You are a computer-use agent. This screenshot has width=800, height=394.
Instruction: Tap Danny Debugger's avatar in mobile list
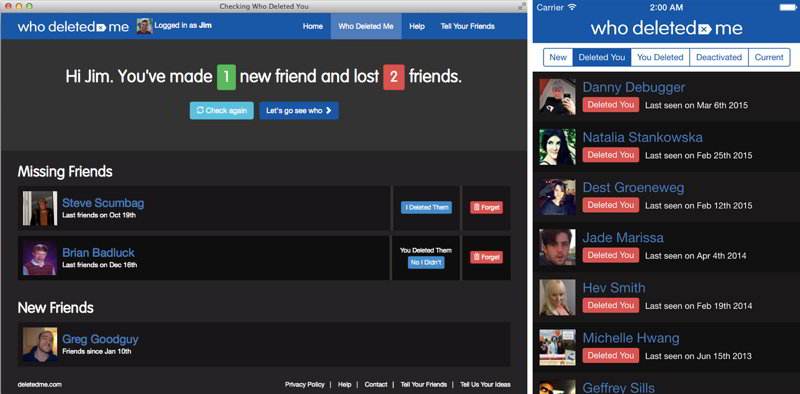coord(558,97)
